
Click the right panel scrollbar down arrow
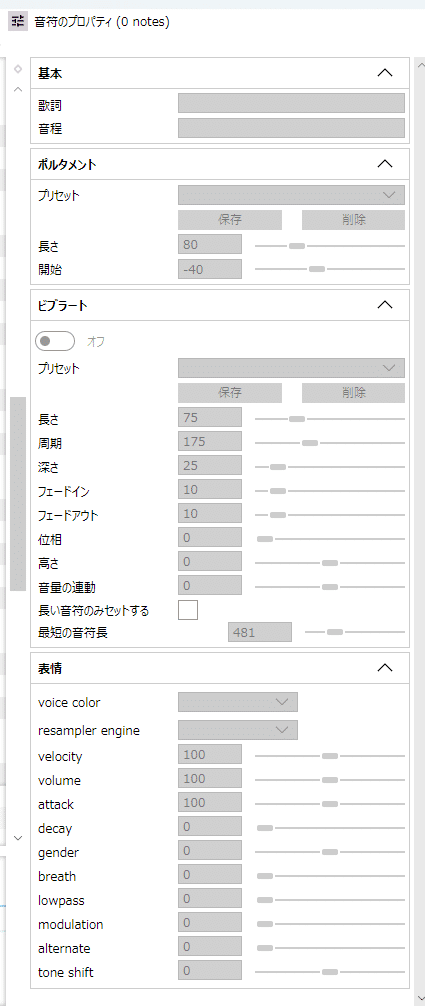click(420, 998)
